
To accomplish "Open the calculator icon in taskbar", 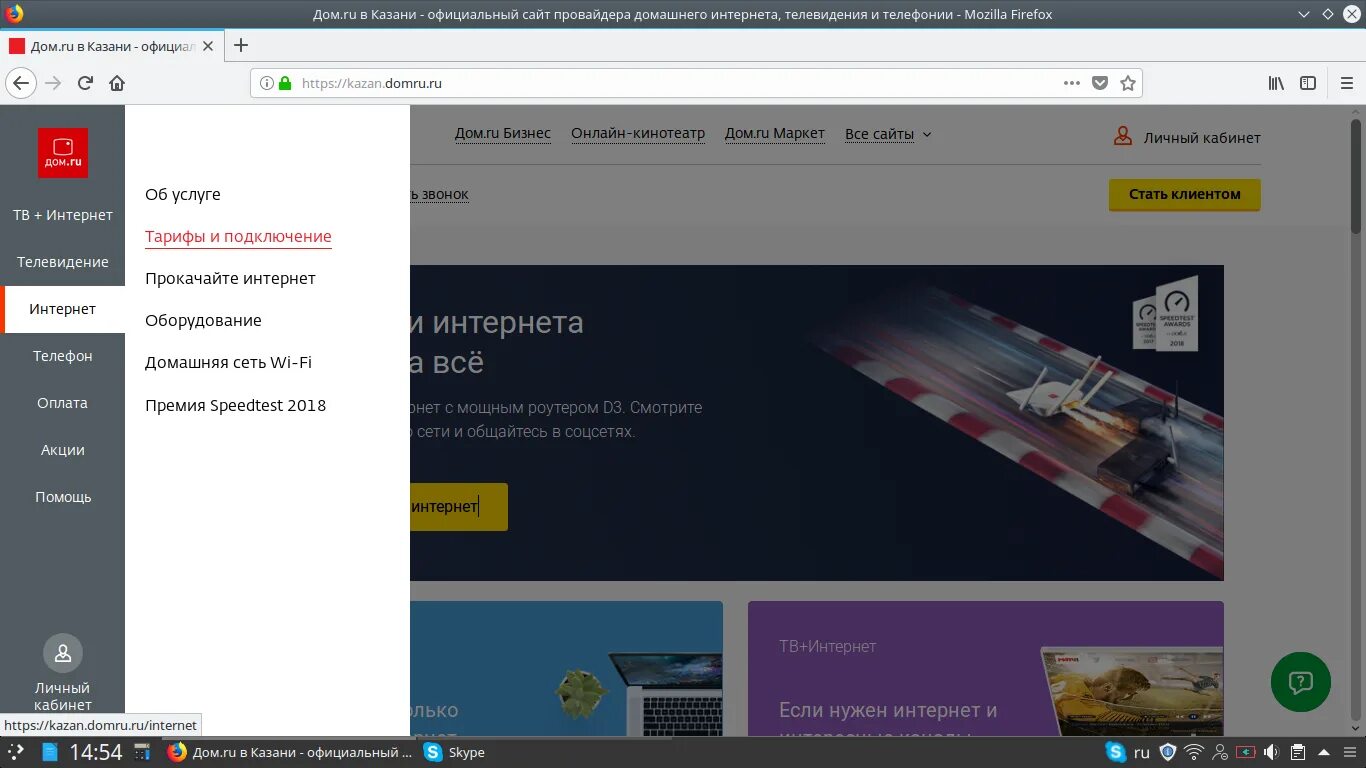I will tap(143, 752).
